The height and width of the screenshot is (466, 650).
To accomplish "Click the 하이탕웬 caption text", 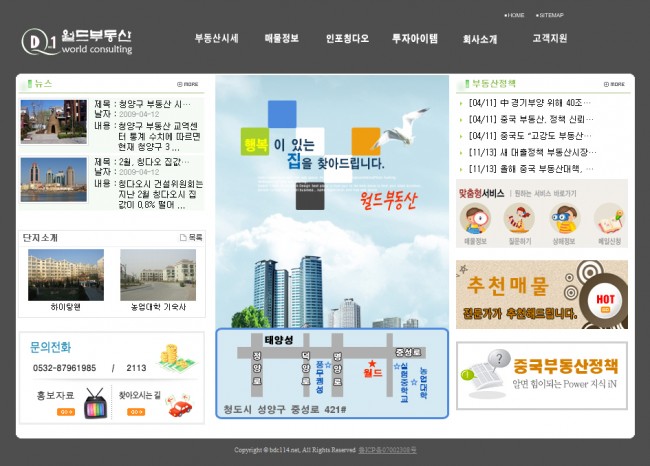I will pos(65,307).
